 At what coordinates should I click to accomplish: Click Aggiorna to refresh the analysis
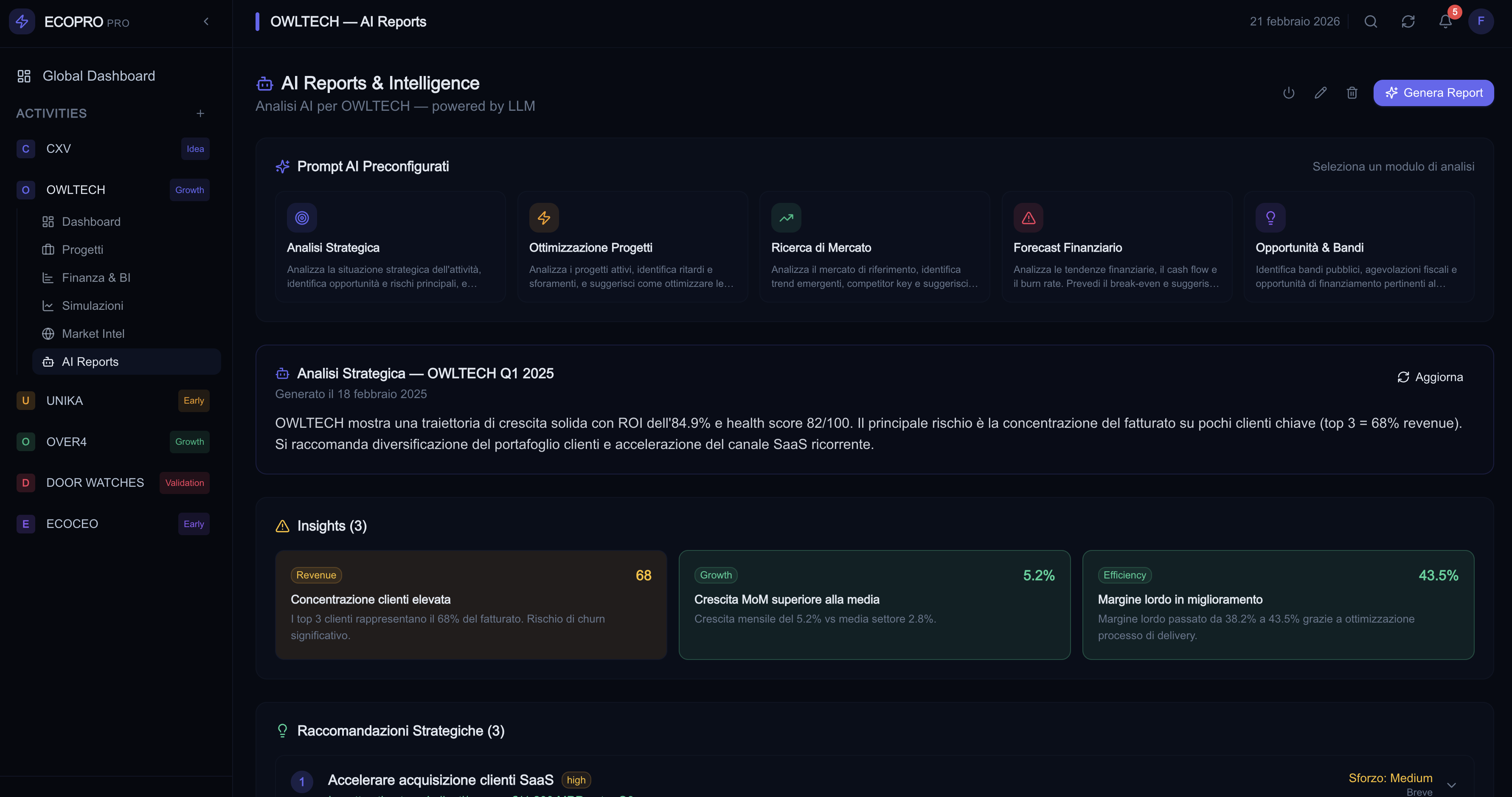(x=1430, y=377)
